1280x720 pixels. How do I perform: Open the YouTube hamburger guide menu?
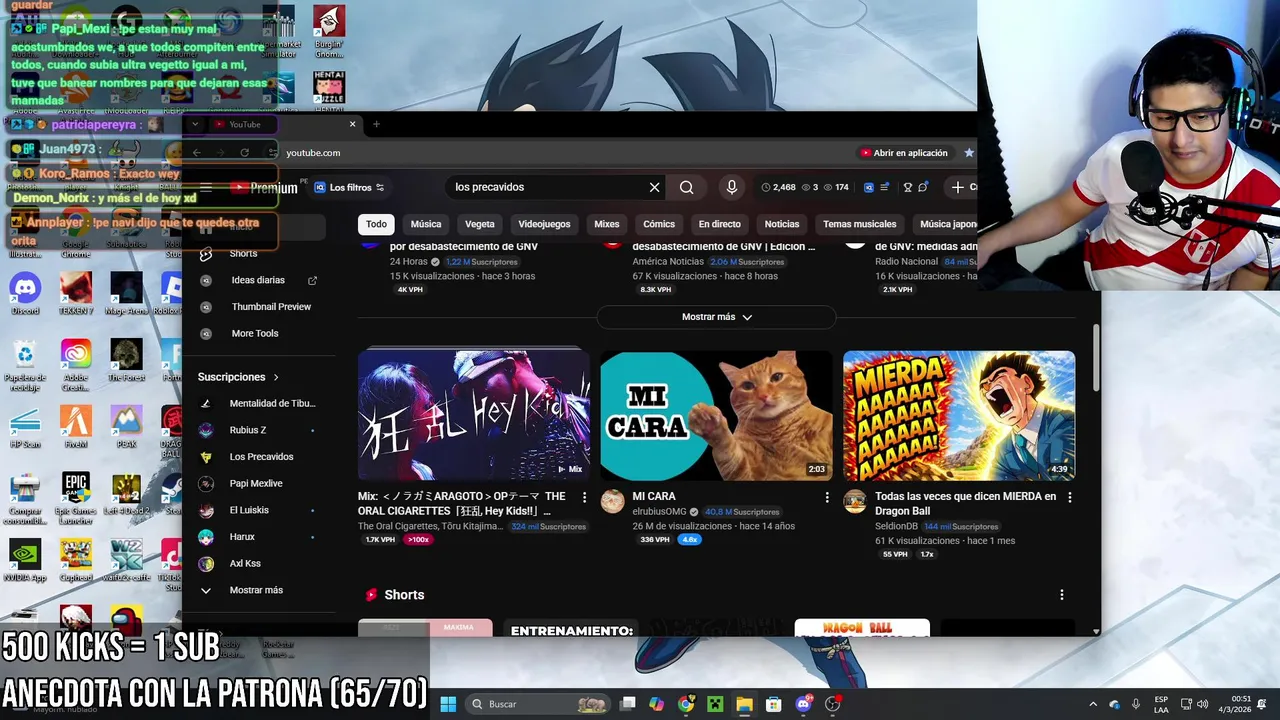click(205, 187)
